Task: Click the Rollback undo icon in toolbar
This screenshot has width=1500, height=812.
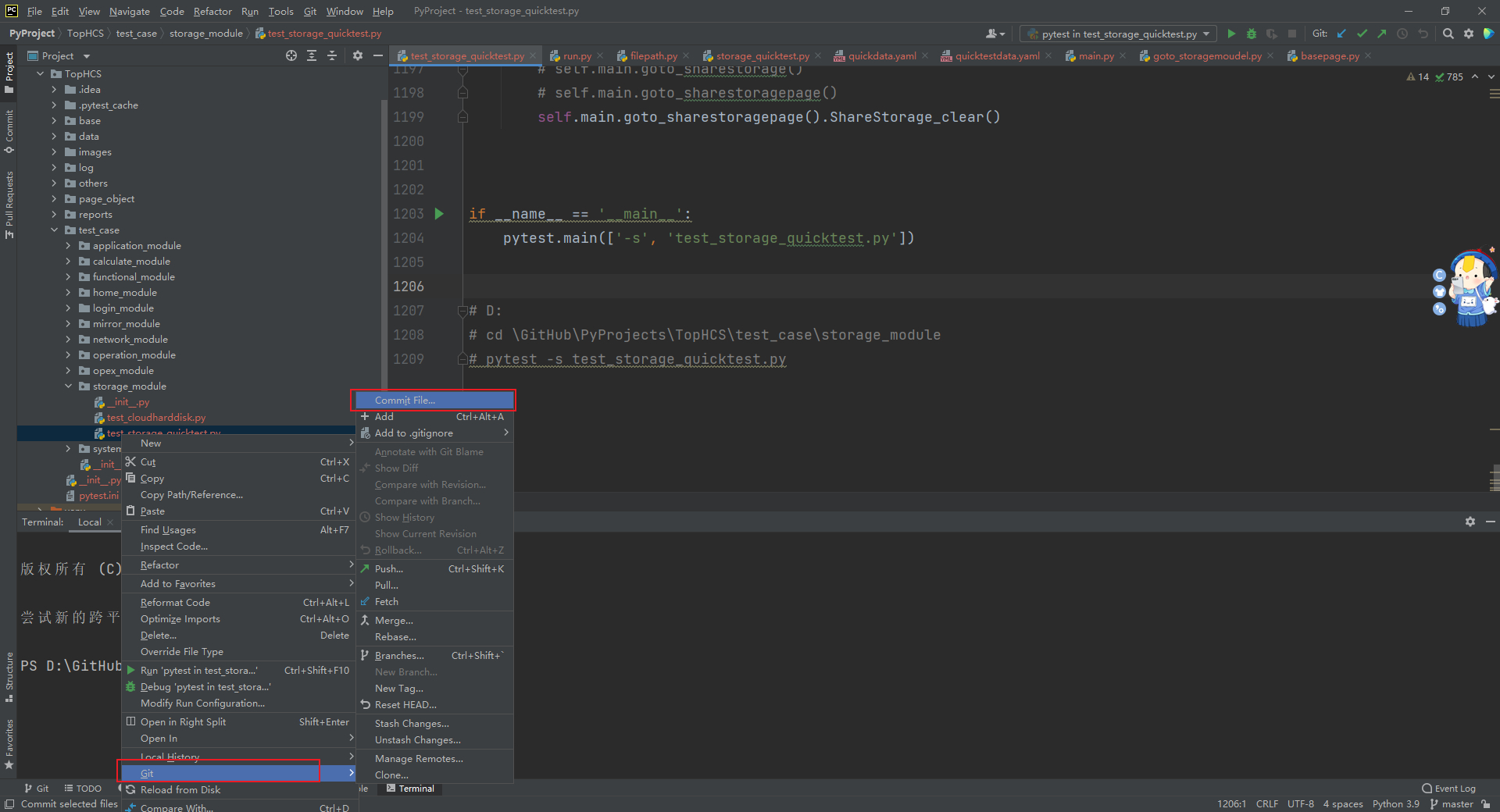Action: point(1423,34)
